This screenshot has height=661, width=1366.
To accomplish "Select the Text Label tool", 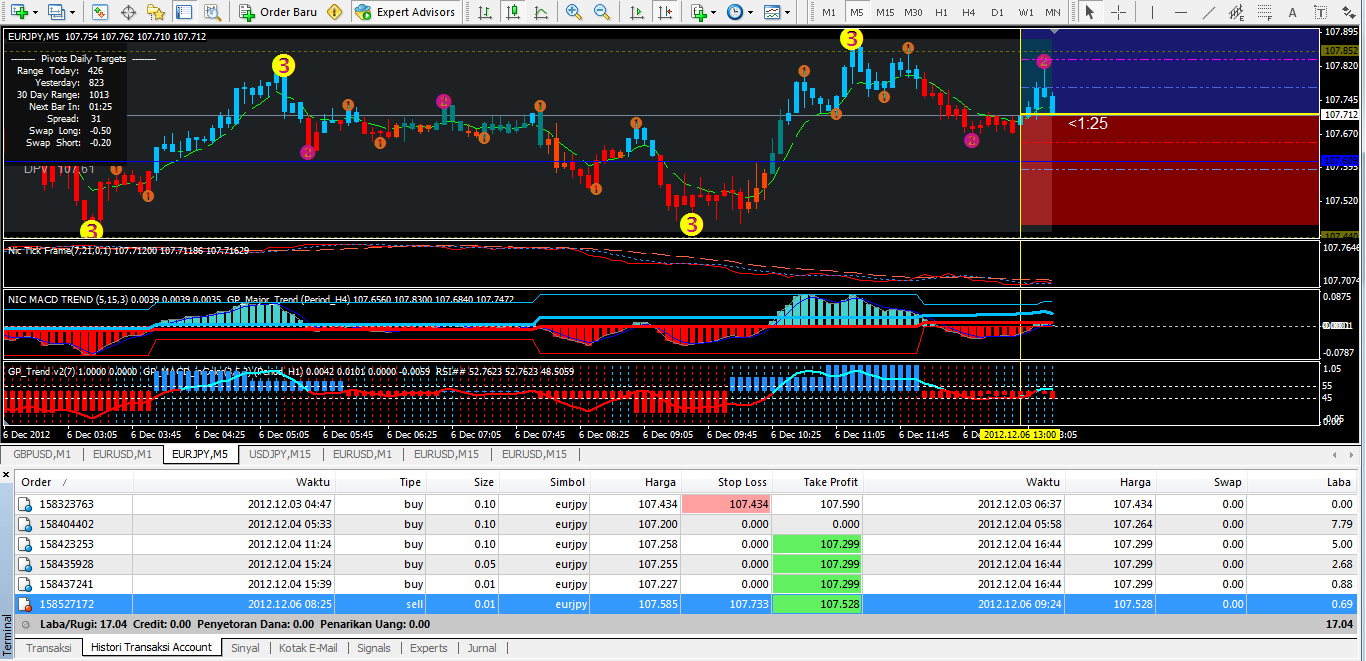I will tap(1322, 12).
